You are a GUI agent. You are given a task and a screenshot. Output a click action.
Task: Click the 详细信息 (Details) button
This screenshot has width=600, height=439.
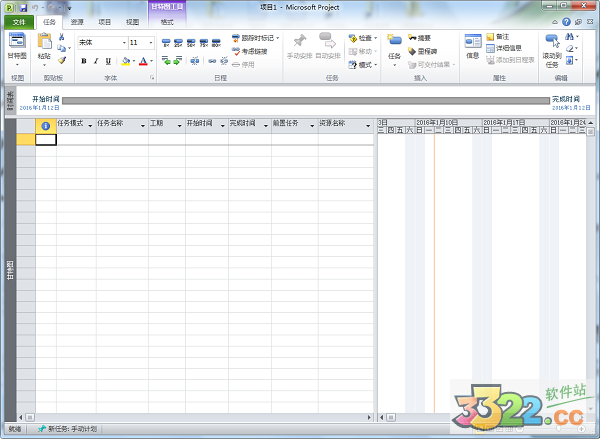coord(507,47)
